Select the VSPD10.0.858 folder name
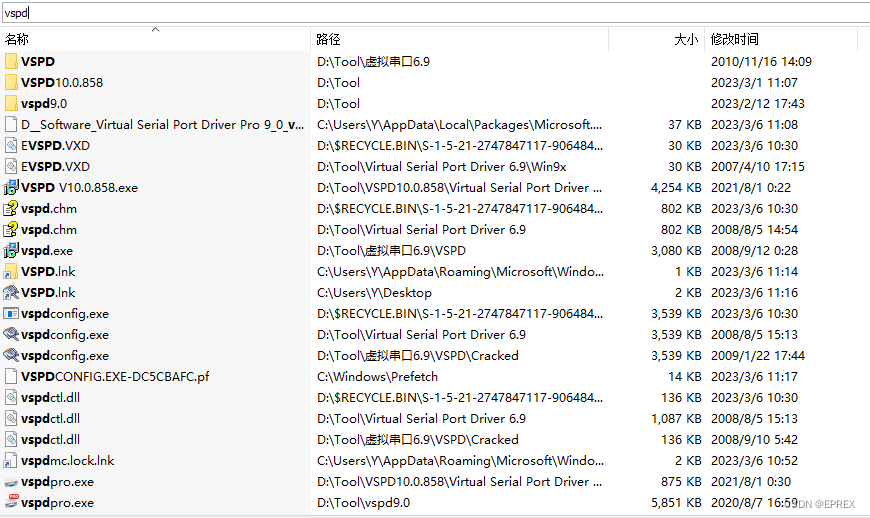The height and width of the screenshot is (518, 870). [x=62, y=83]
